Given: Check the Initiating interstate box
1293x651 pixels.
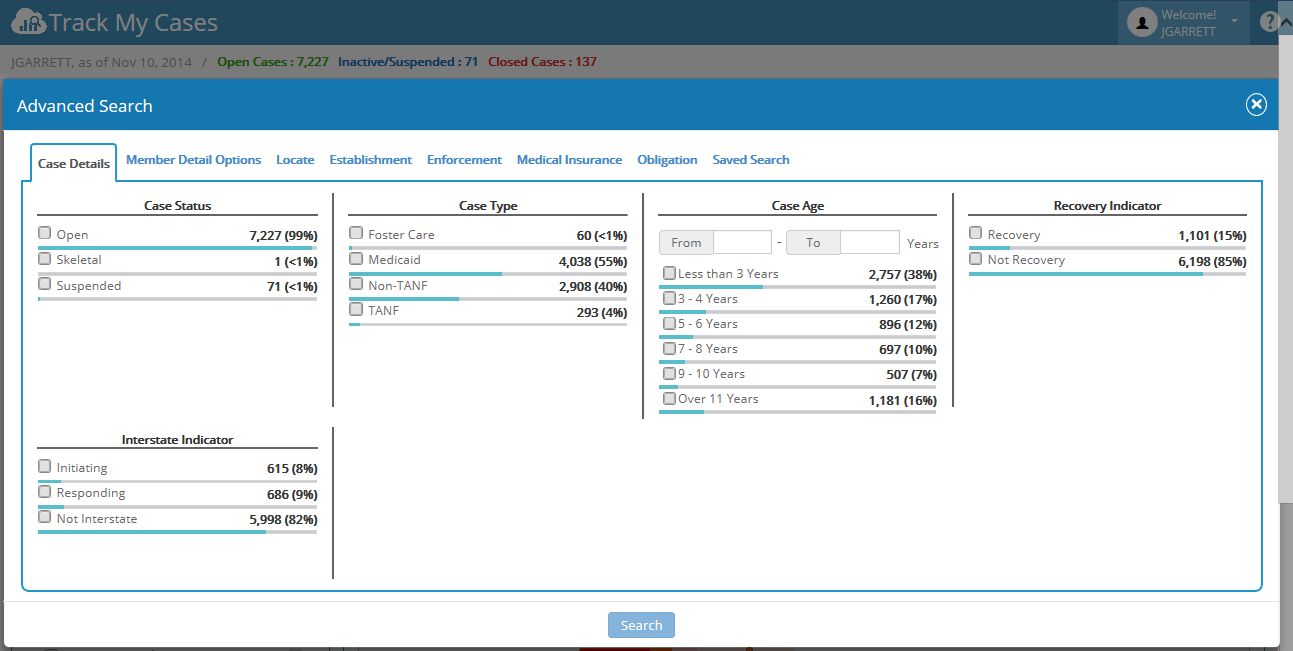Looking at the screenshot, I should pos(44,466).
